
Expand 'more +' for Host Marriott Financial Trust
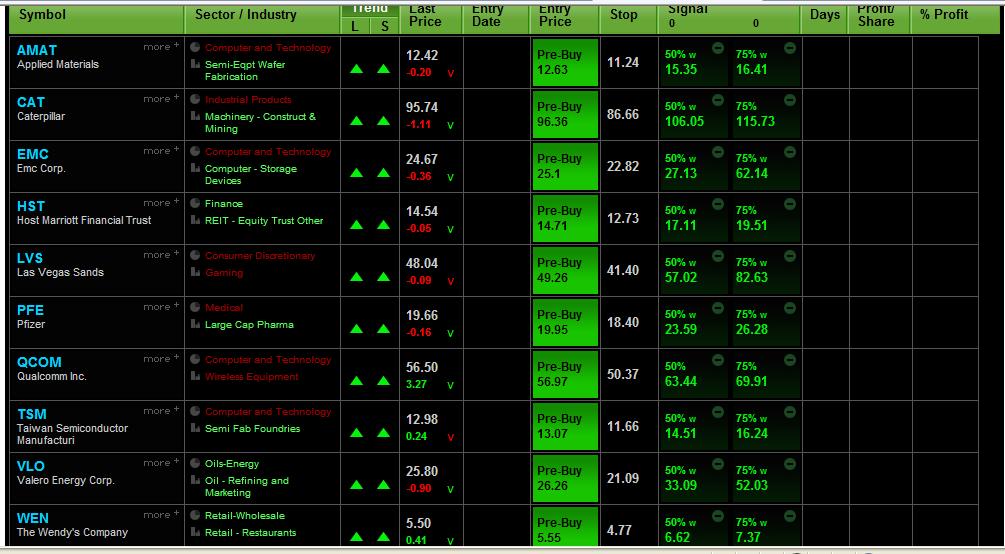(x=161, y=203)
